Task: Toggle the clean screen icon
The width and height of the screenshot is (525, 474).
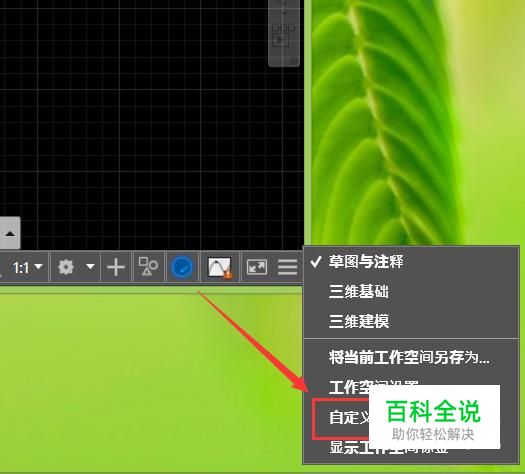Action: pos(257,267)
